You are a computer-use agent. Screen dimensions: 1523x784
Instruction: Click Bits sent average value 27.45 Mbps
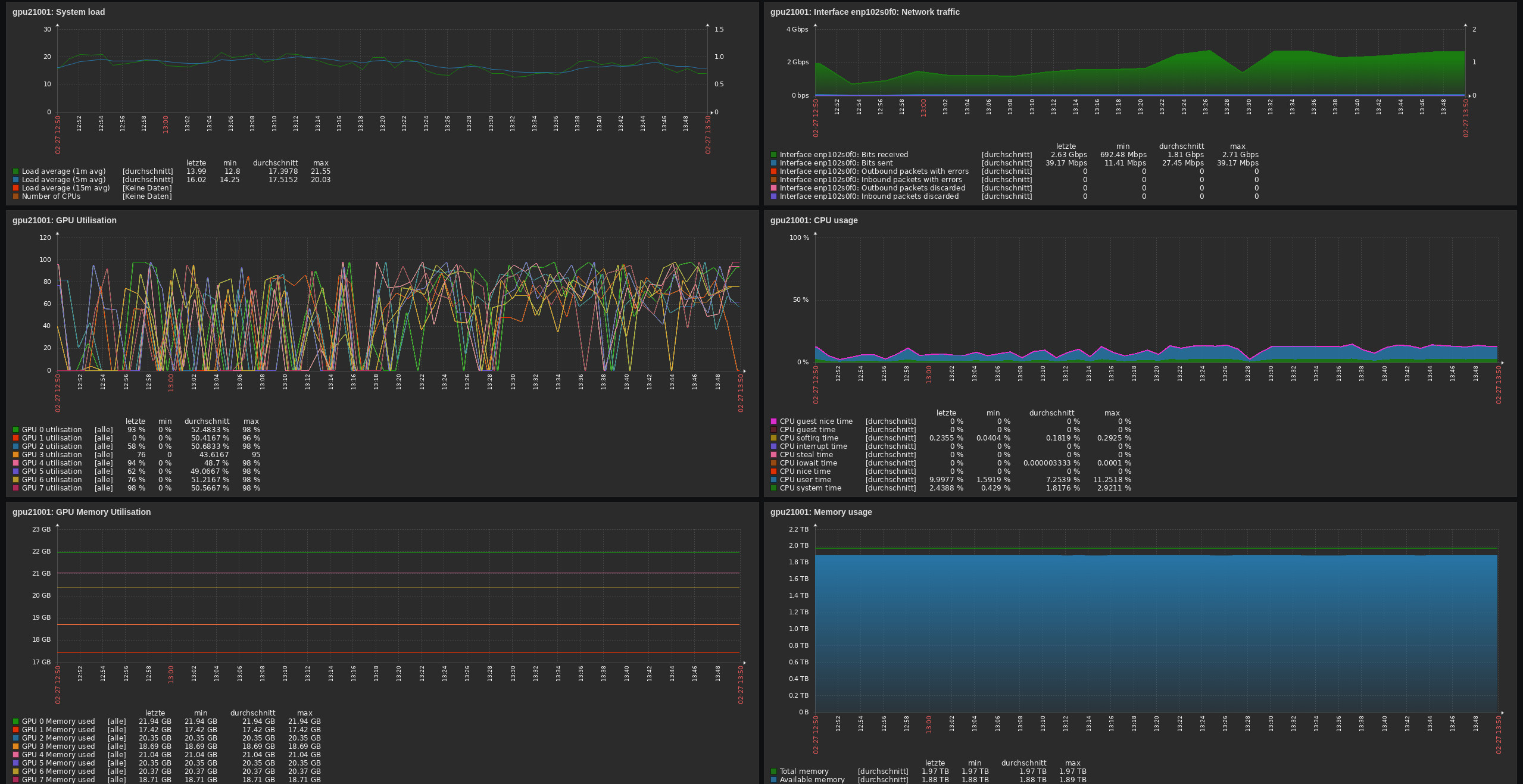(1182, 163)
